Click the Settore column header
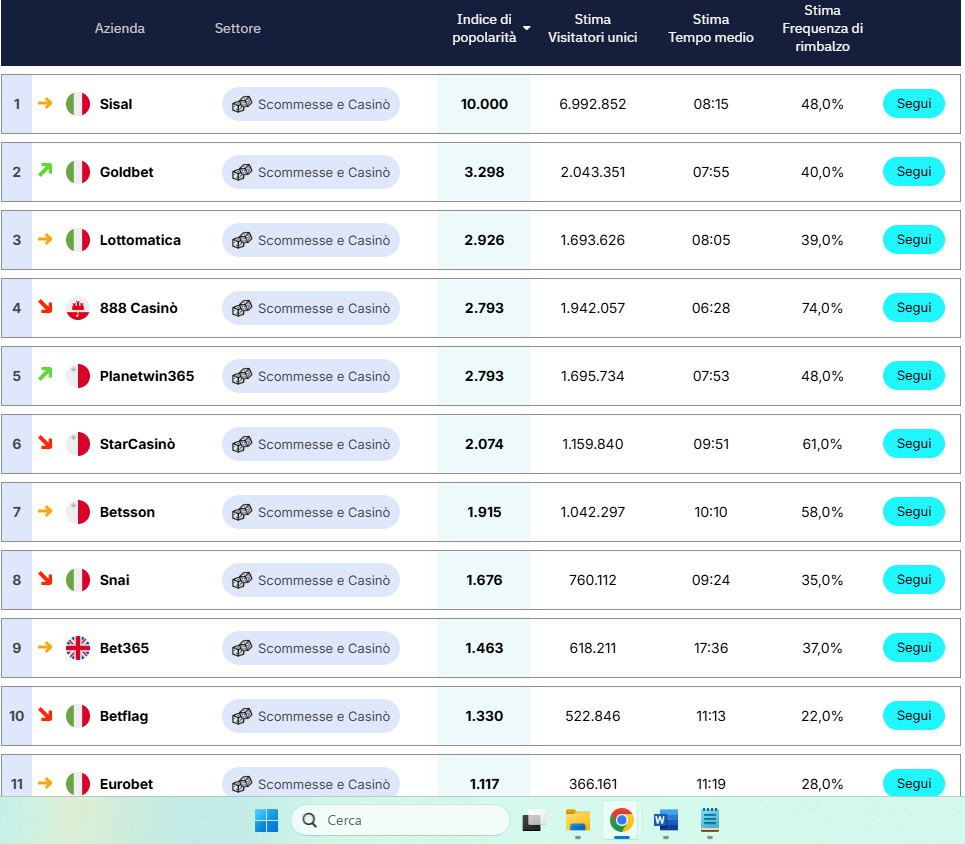The height and width of the screenshot is (844, 965). tap(238, 28)
